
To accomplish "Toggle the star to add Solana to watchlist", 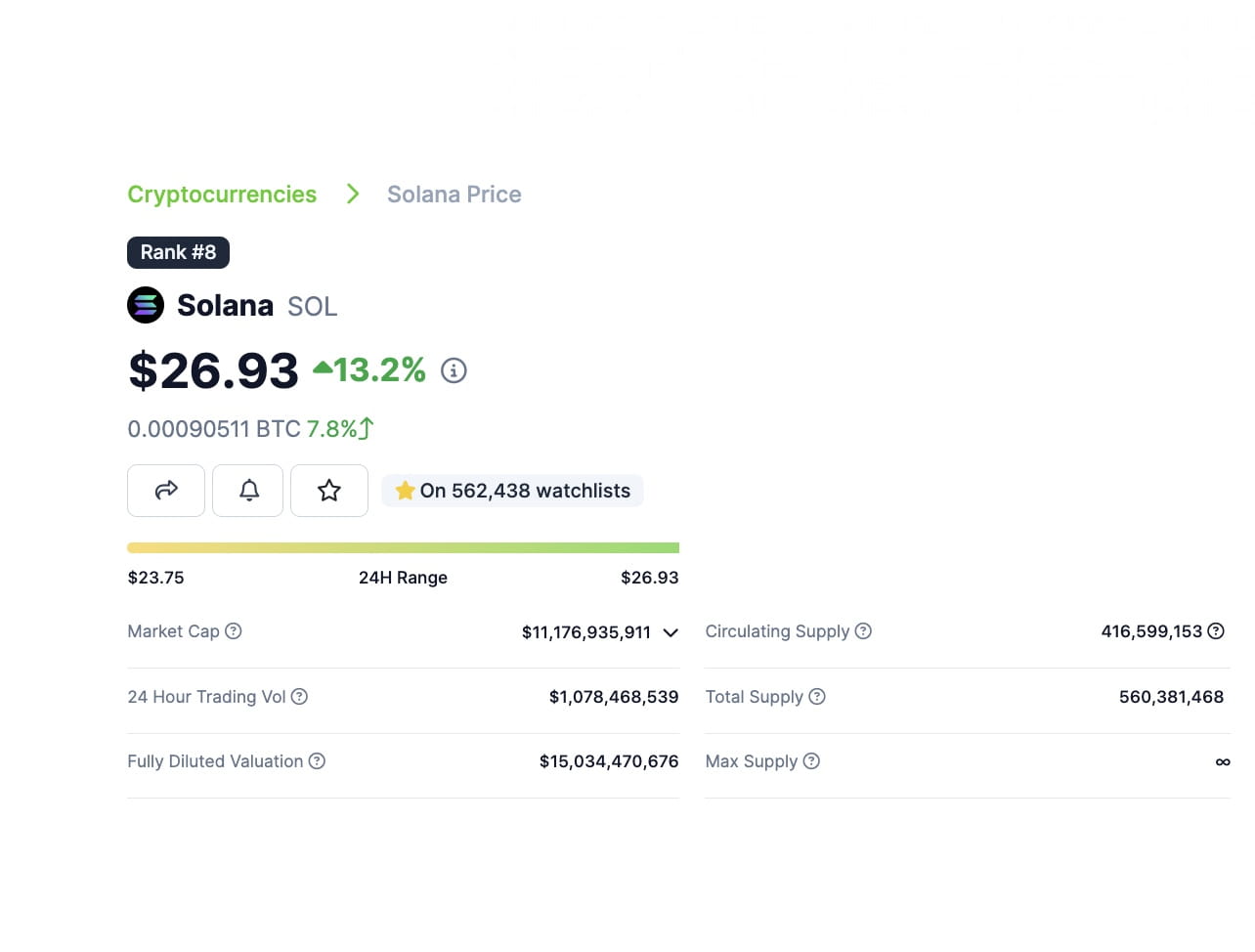I will coord(329,490).
